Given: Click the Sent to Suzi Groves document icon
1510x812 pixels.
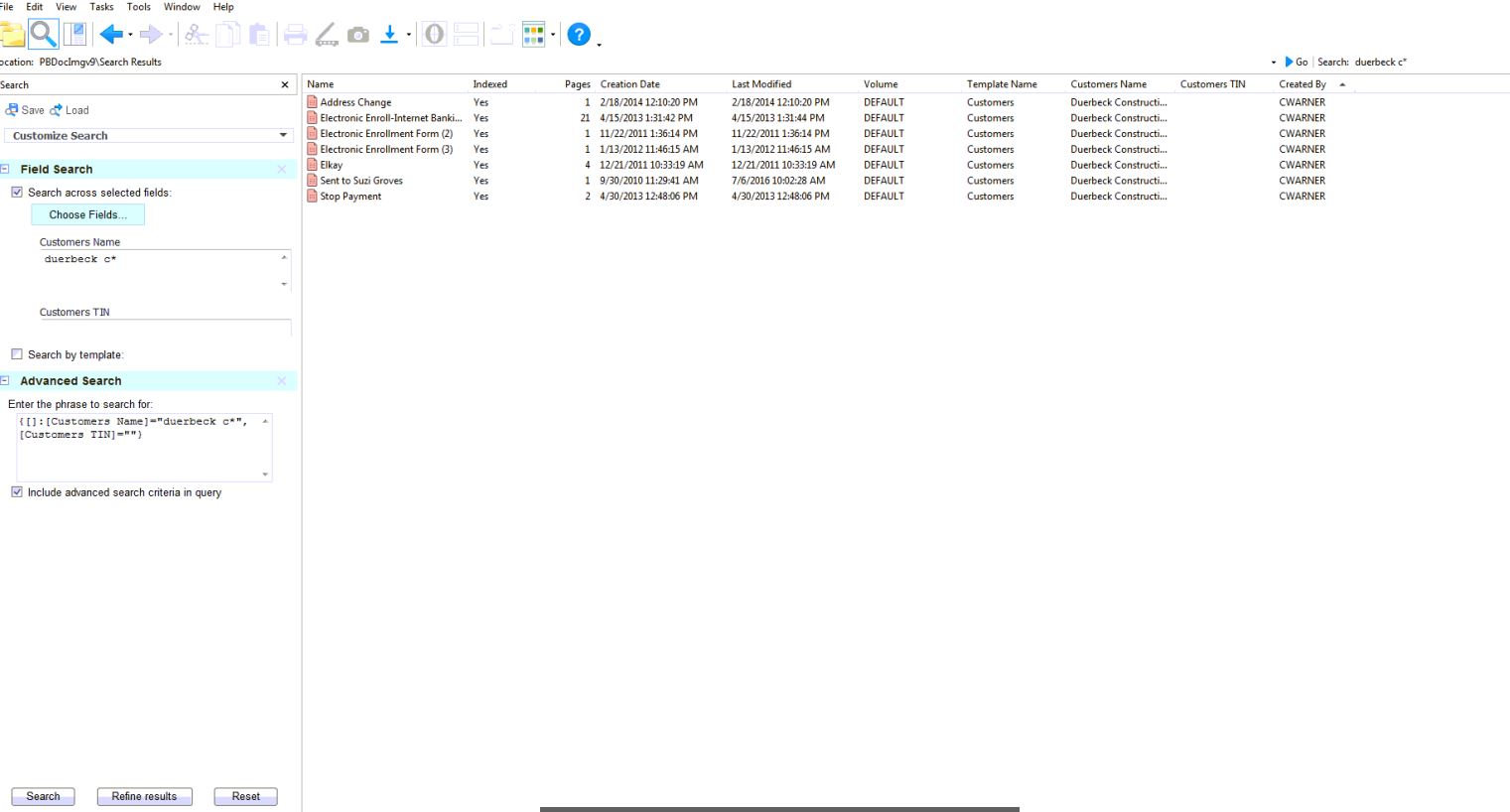Looking at the screenshot, I should click(313, 181).
